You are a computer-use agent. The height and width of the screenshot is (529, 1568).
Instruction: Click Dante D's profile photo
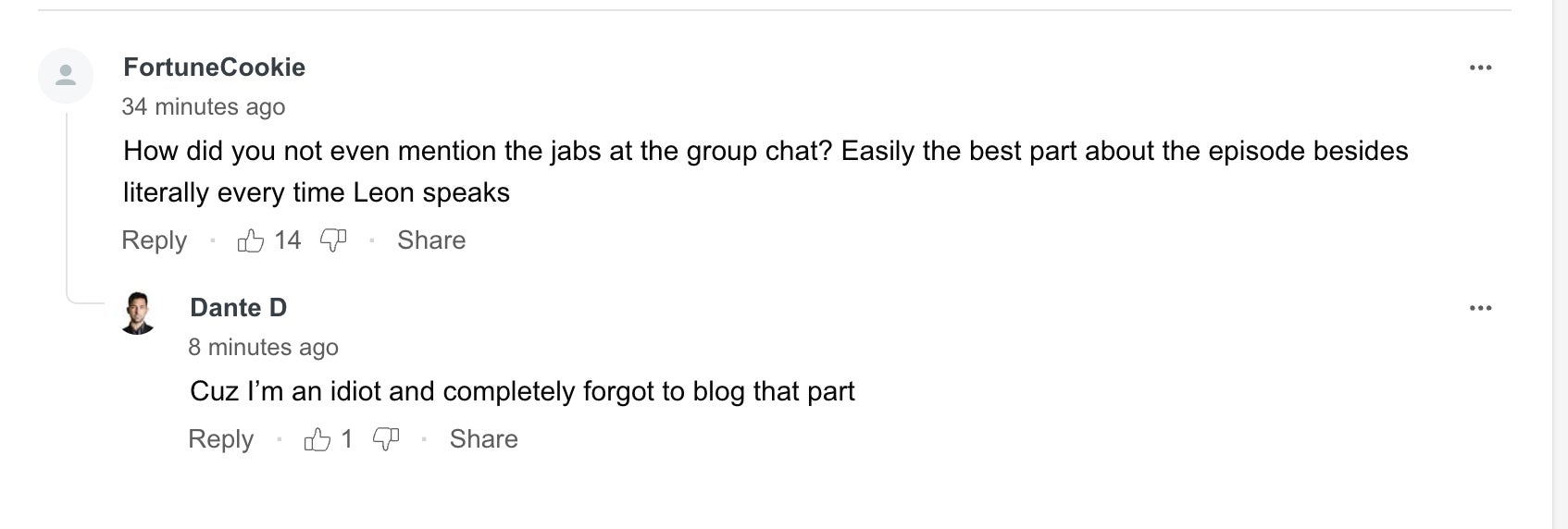pyautogui.click(x=138, y=314)
